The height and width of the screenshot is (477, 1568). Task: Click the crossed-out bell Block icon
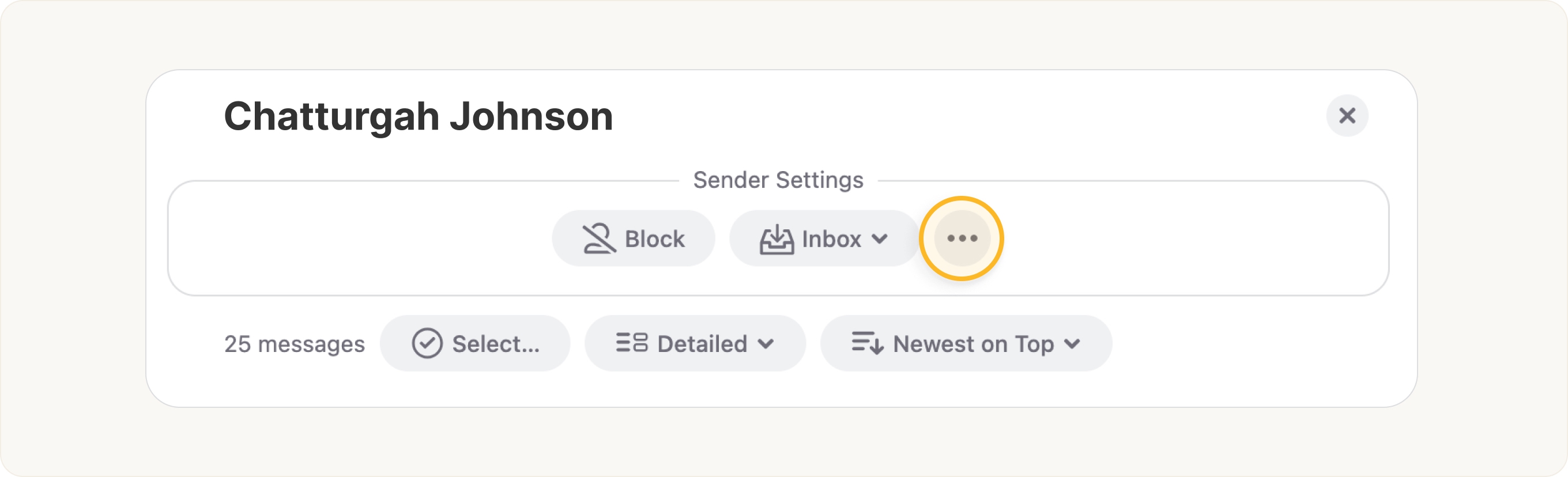tap(600, 238)
